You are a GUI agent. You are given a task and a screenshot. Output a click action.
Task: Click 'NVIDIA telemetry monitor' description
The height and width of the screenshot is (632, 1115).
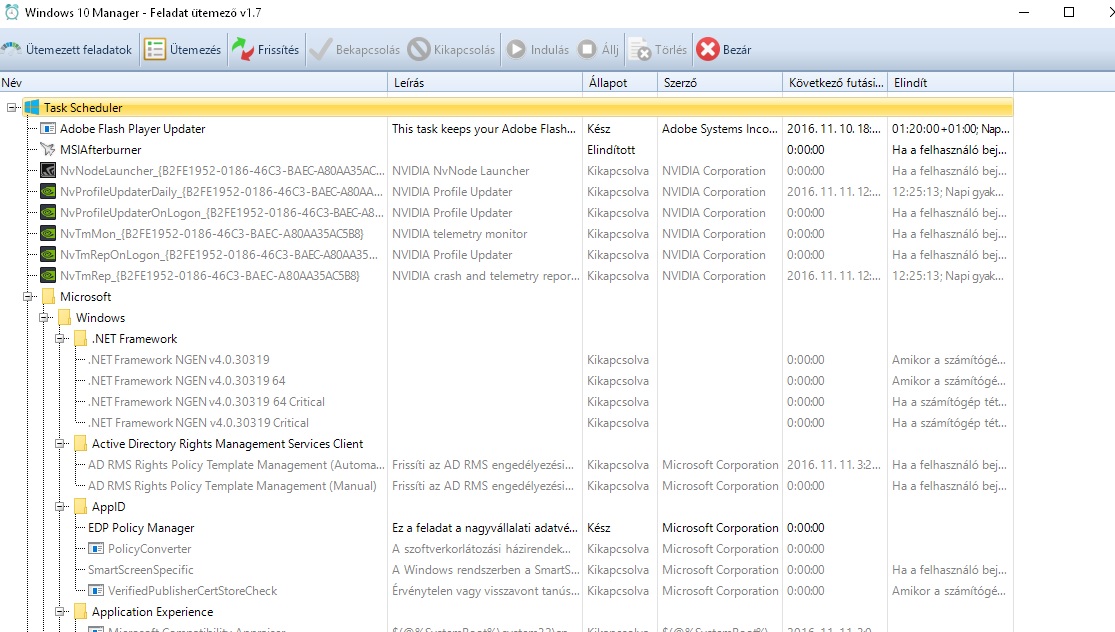(459, 234)
